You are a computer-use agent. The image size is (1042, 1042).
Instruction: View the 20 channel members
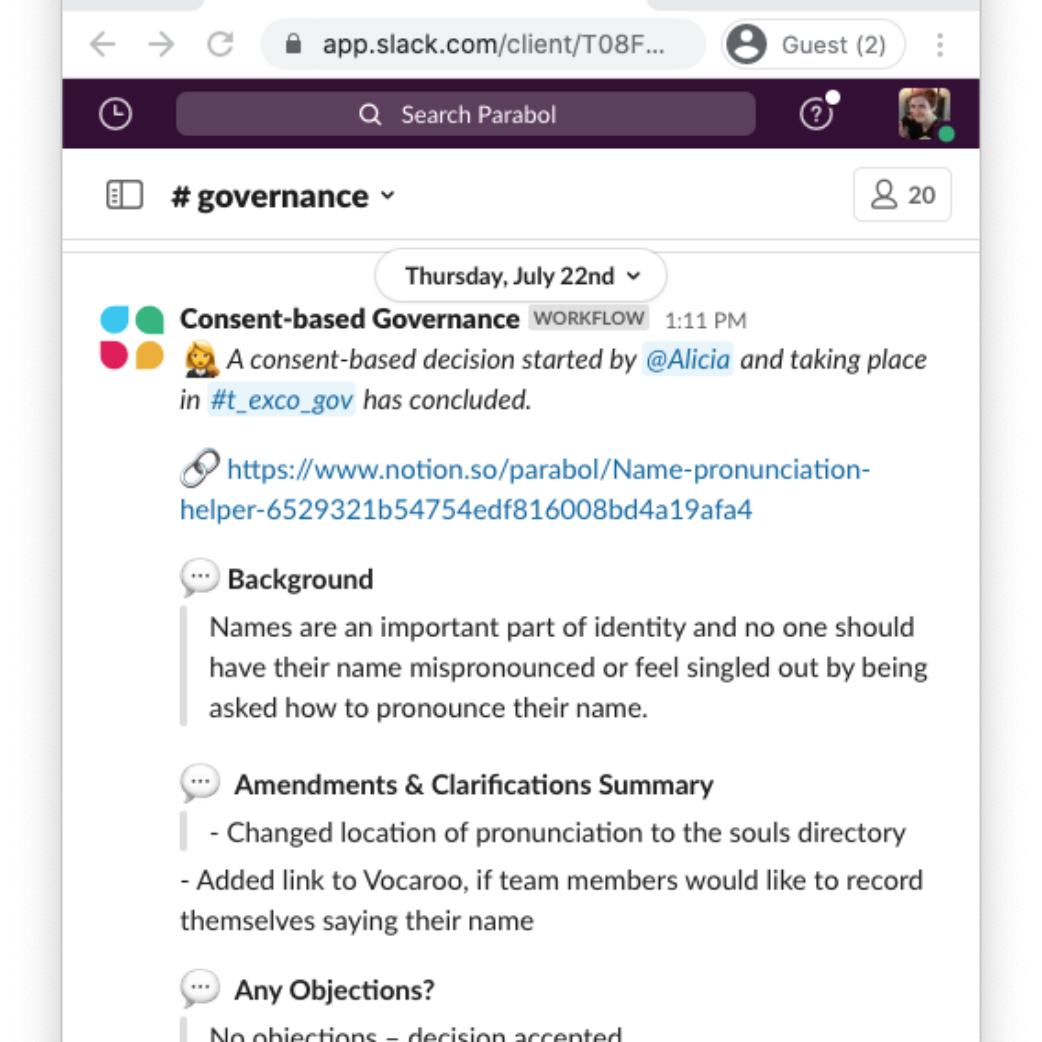902,195
